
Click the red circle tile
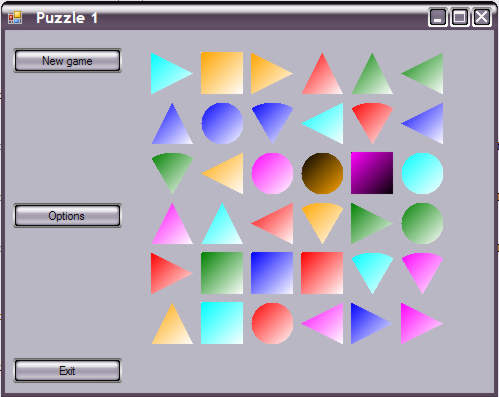coord(272,323)
